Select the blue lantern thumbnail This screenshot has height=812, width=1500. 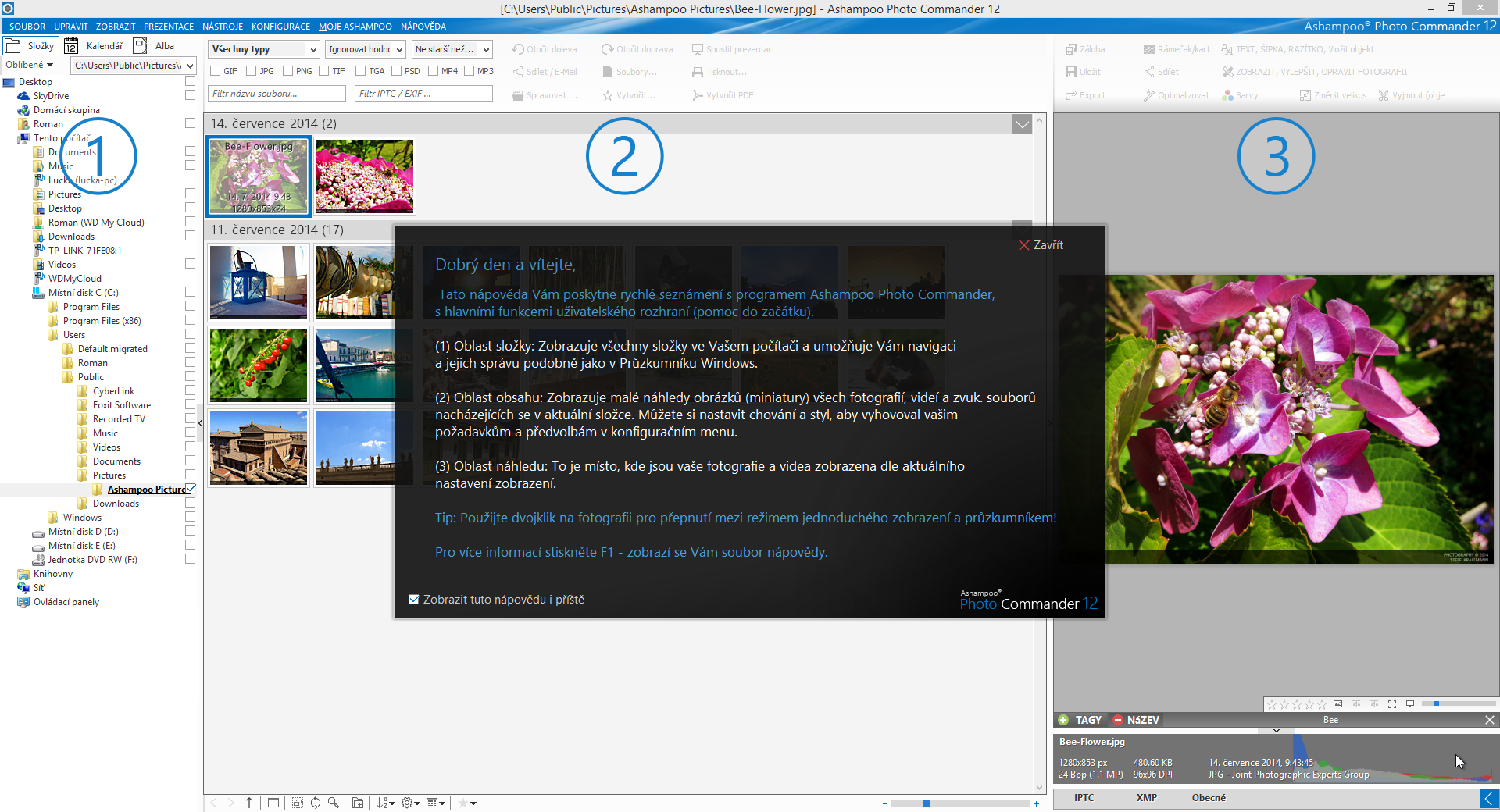259,282
